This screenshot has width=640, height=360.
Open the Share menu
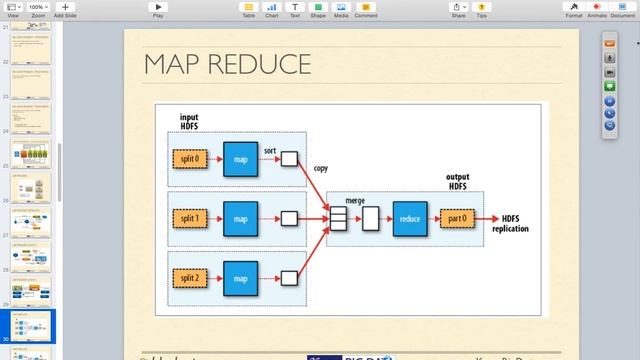coord(459,7)
